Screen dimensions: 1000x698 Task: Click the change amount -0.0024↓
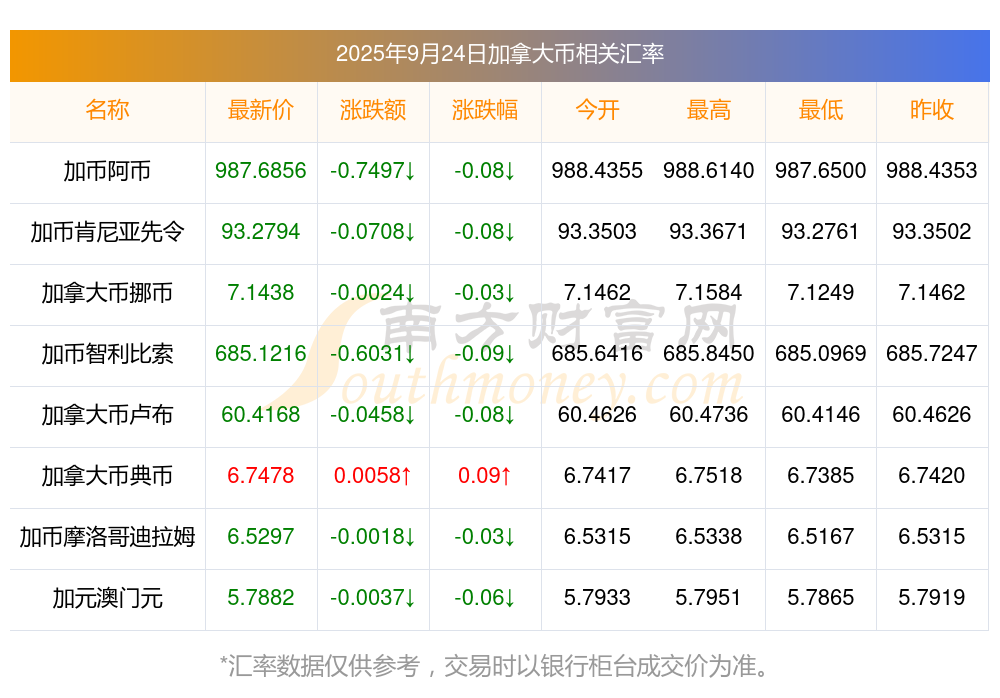tap(373, 292)
